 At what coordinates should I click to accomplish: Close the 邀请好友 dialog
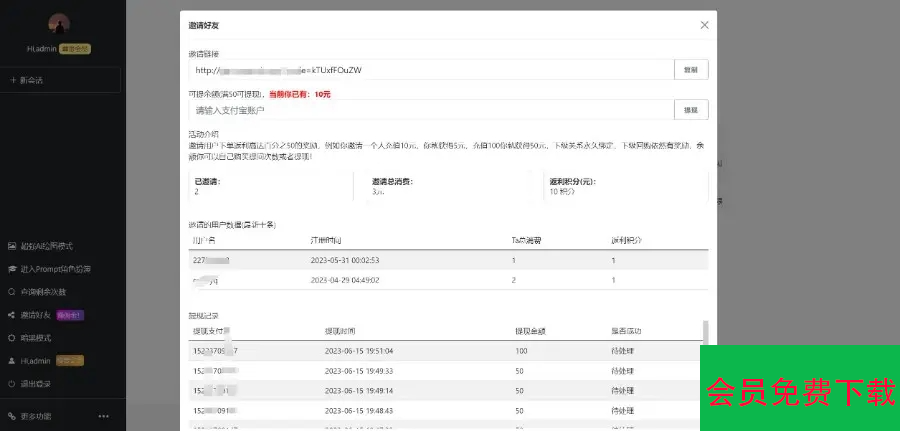coord(704,25)
